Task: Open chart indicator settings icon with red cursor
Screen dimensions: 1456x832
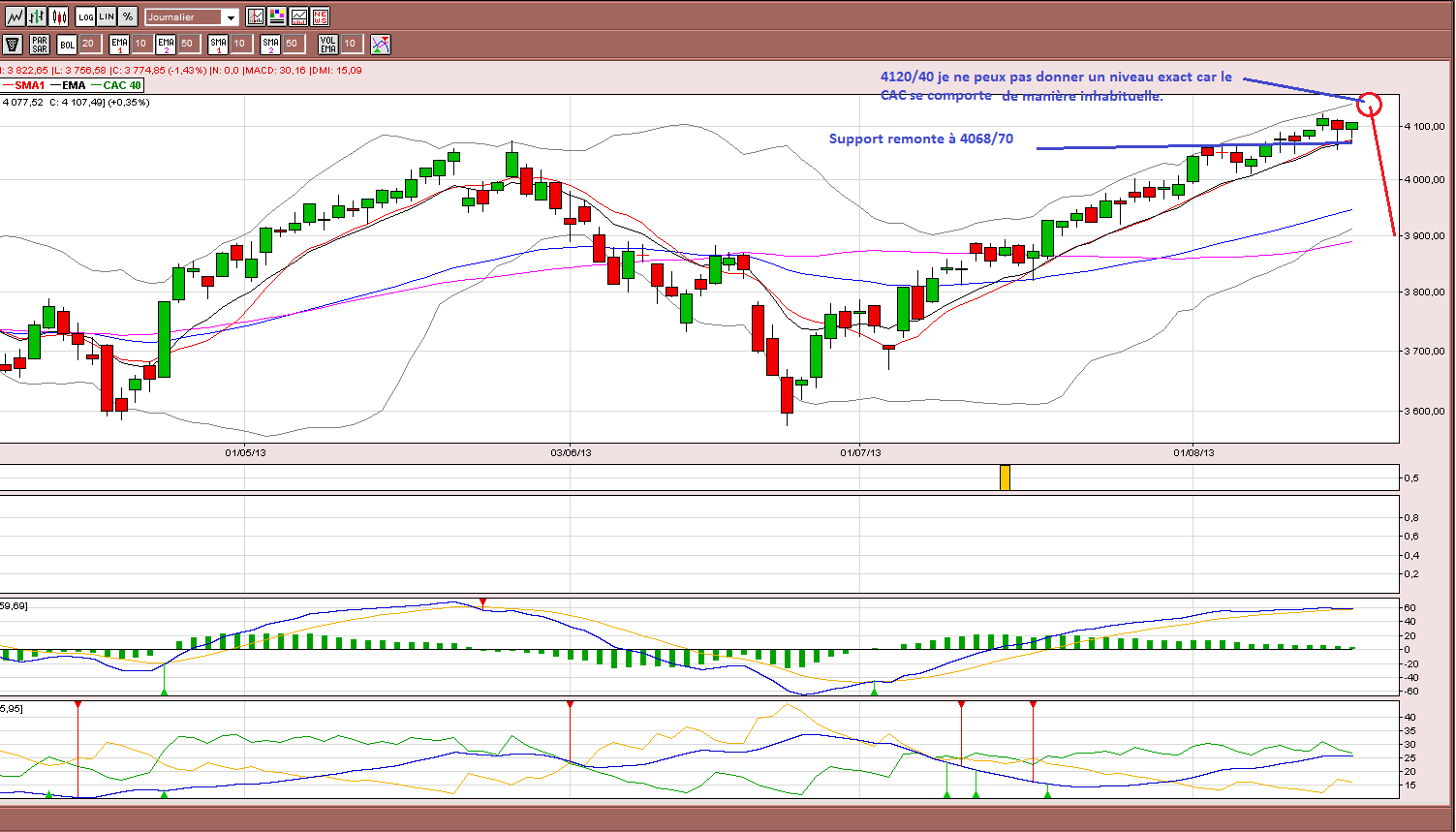Action: pos(256,16)
